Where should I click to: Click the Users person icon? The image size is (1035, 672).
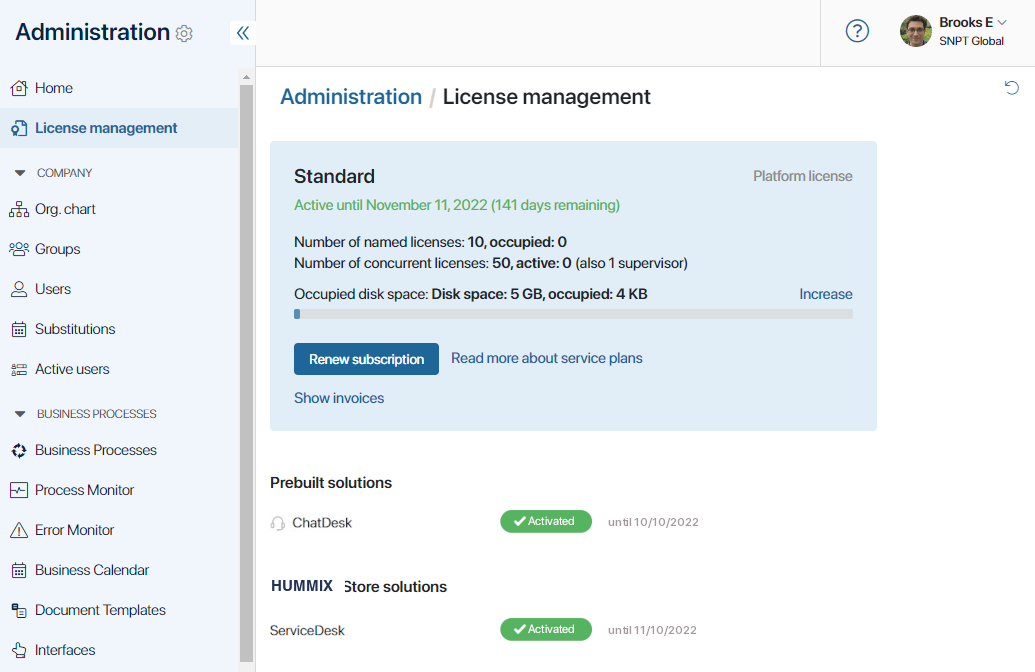tap(19, 289)
